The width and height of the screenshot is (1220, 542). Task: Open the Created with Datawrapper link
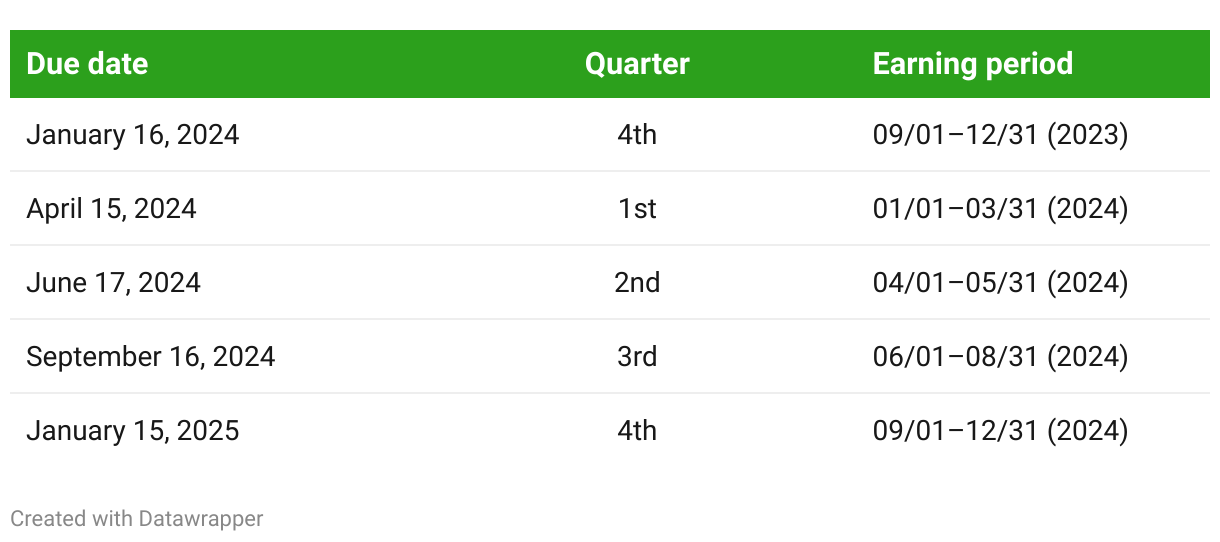[137, 518]
